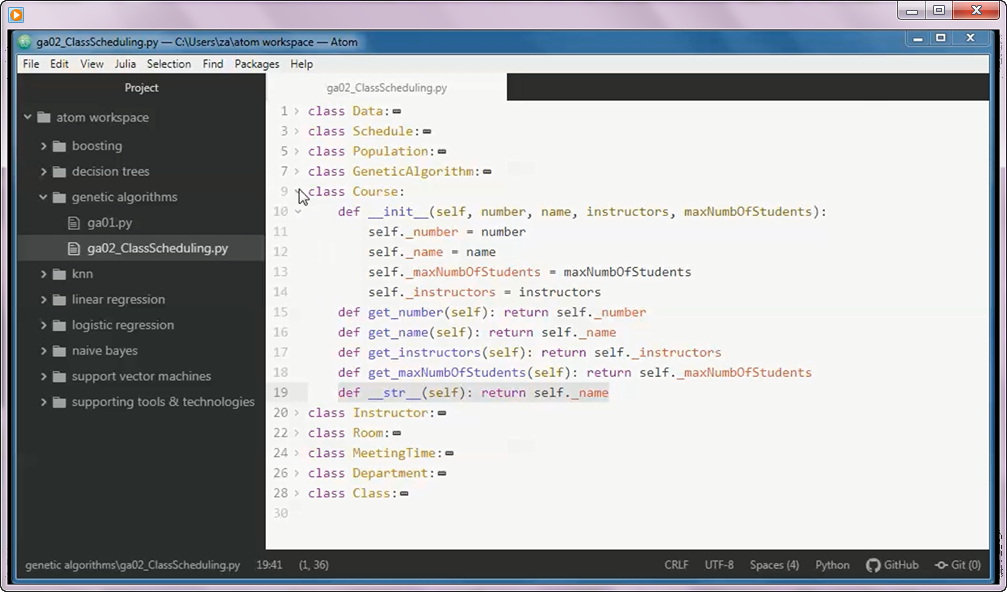Fold the __init__ method on line 10
This screenshot has width=1007, height=592.
point(298,212)
